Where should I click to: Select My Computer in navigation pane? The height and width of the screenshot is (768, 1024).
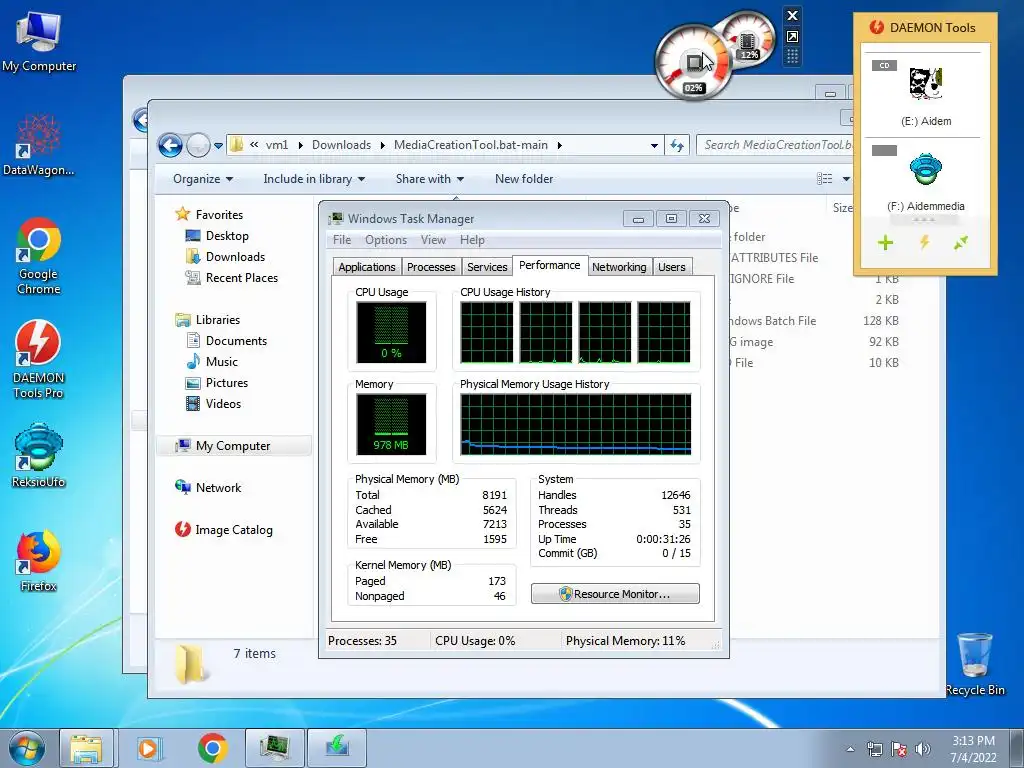[232, 445]
